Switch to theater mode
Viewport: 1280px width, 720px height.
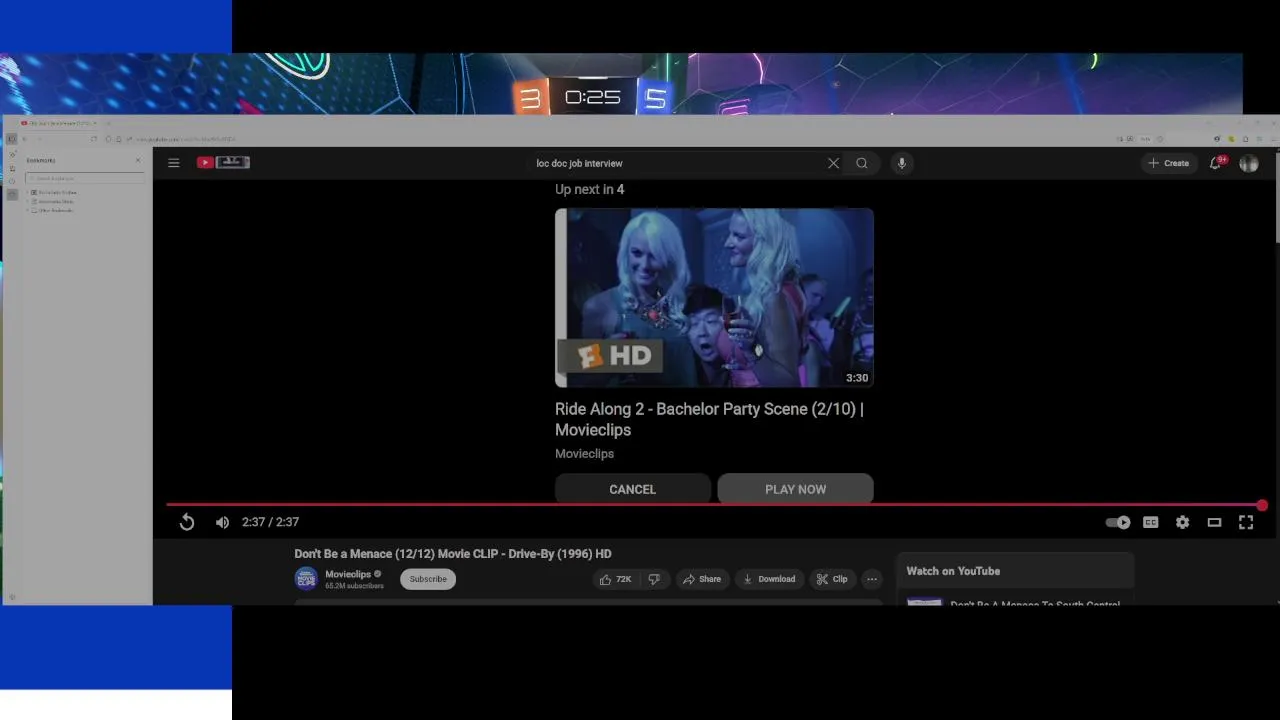pos(1214,522)
